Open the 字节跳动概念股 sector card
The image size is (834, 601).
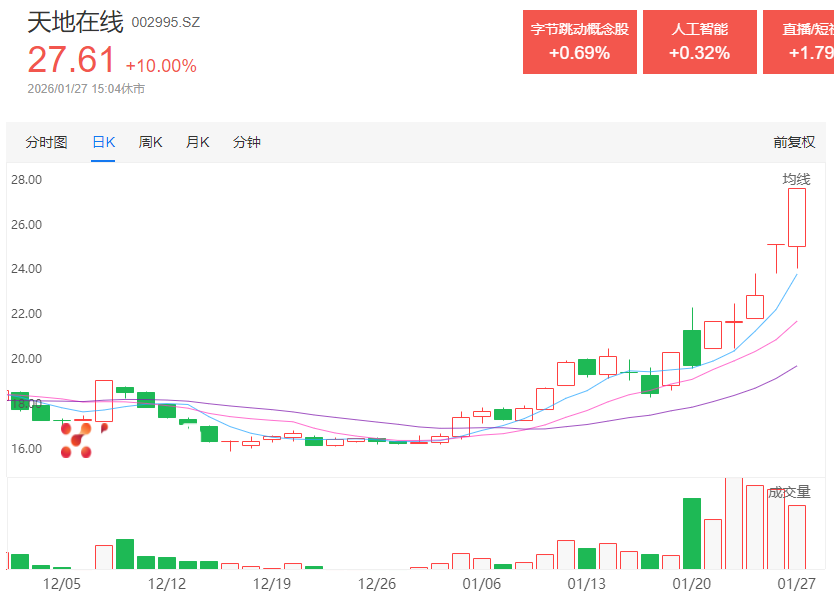(x=579, y=41)
